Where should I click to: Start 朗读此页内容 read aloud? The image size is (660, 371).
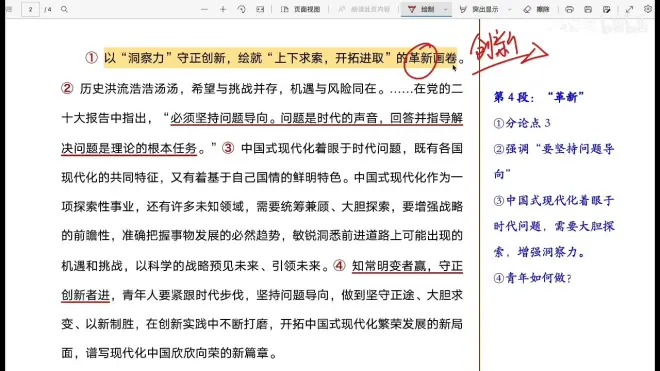click(364, 9)
